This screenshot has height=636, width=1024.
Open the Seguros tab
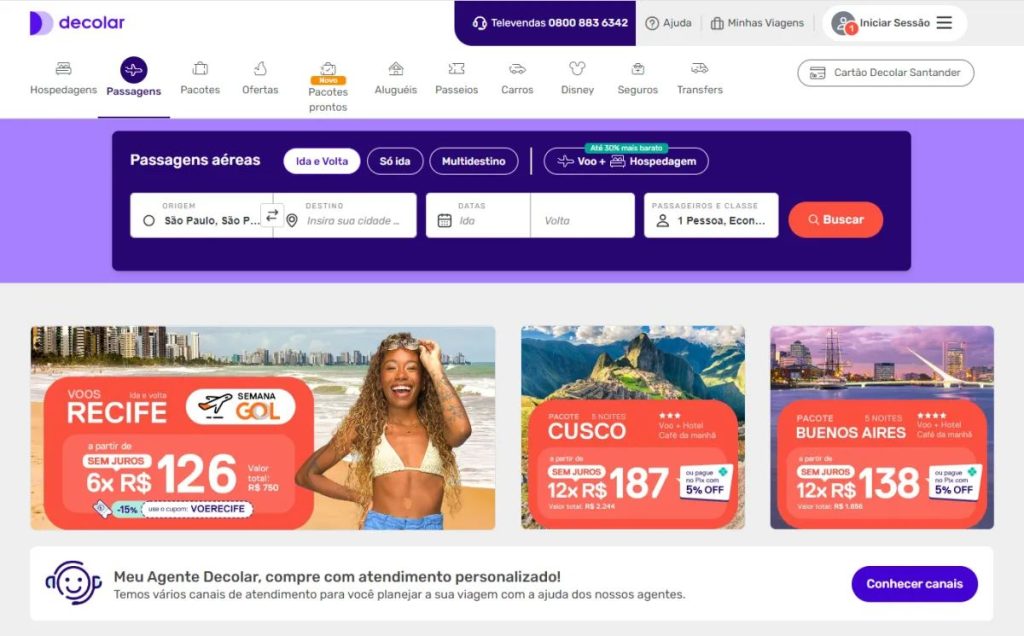[x=637, y=79]
